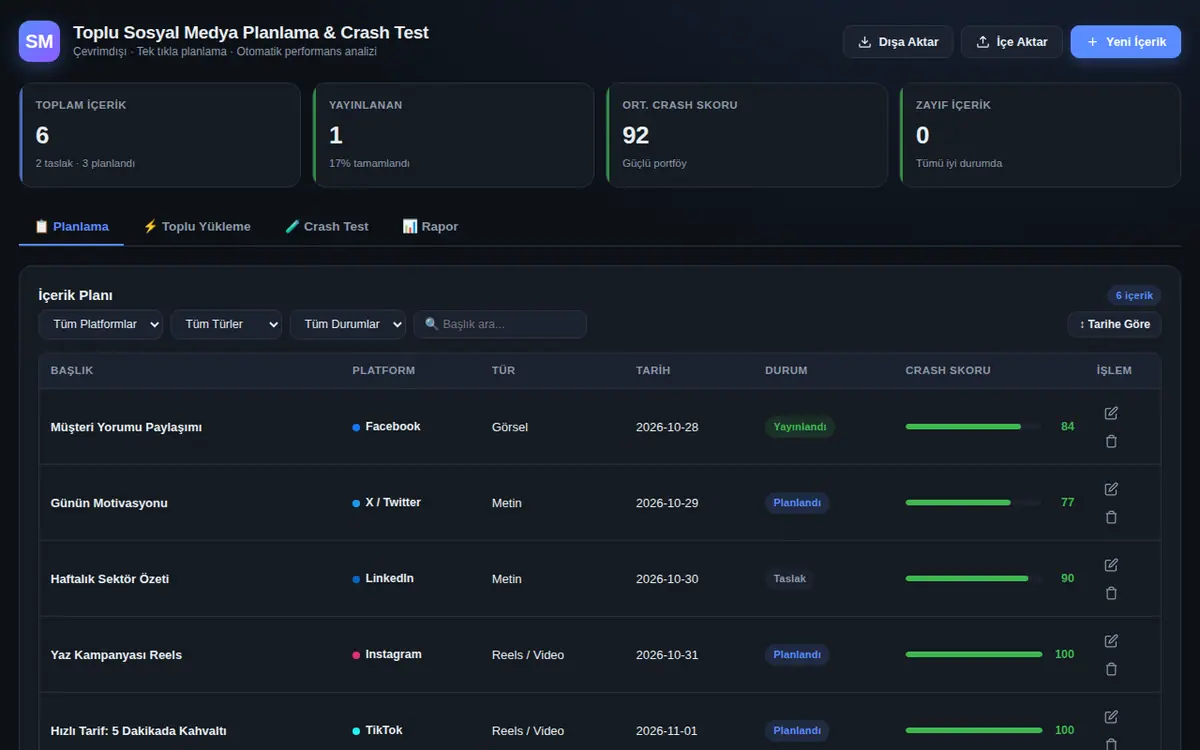Viewport: 1200px width, 750px height.
Task: Click the Taslak status badge
Action: 790,579
